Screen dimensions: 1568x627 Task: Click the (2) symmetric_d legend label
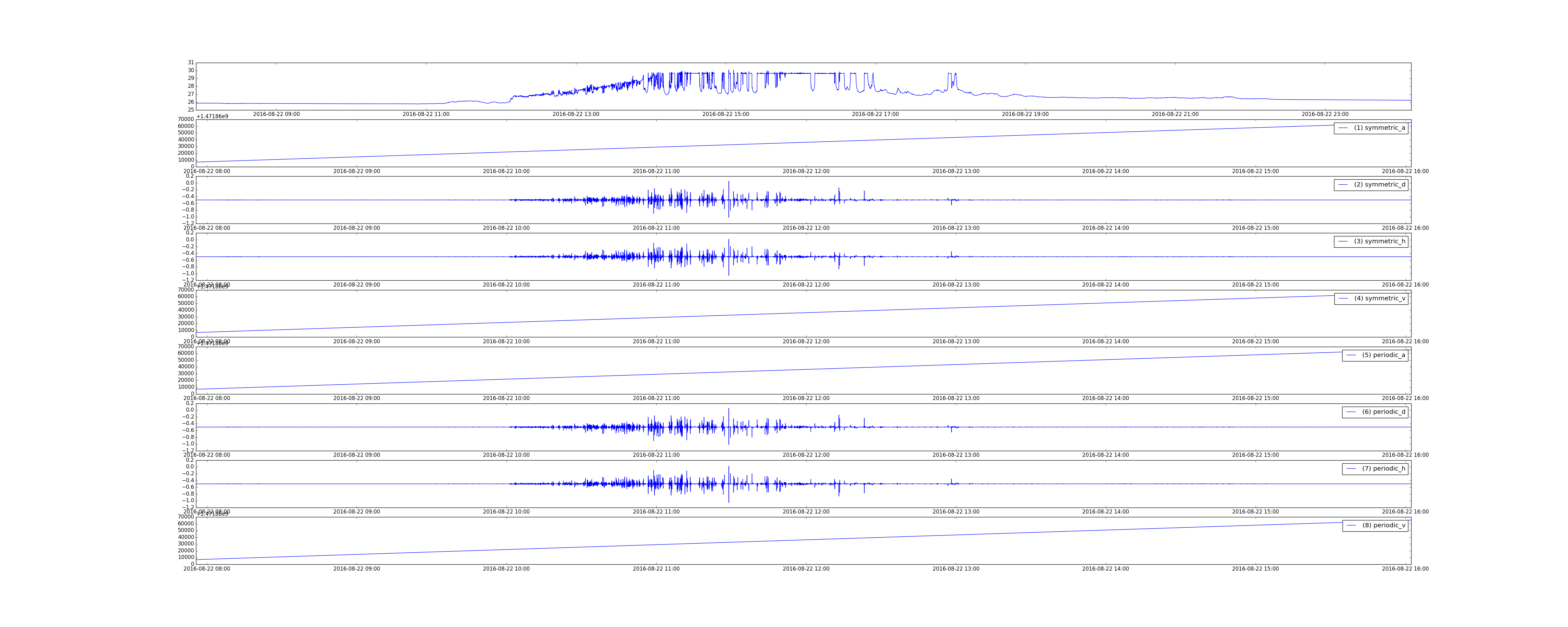tap(1379, 184)
